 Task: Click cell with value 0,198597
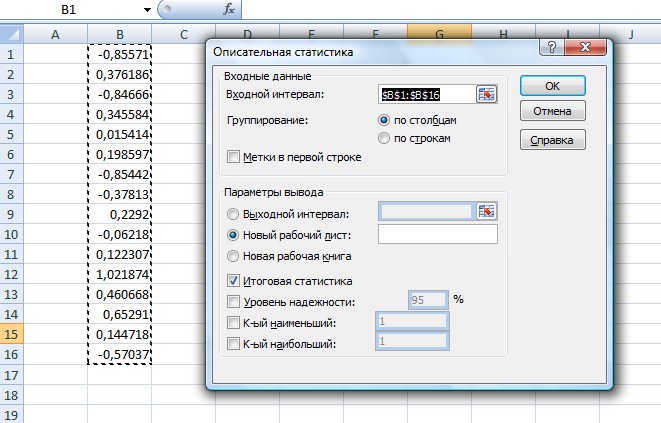[120, 154]
